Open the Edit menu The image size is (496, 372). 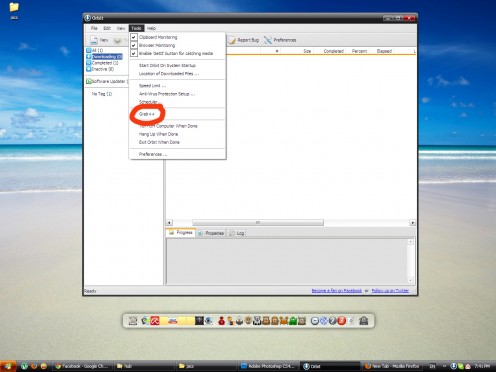(107, 28)
